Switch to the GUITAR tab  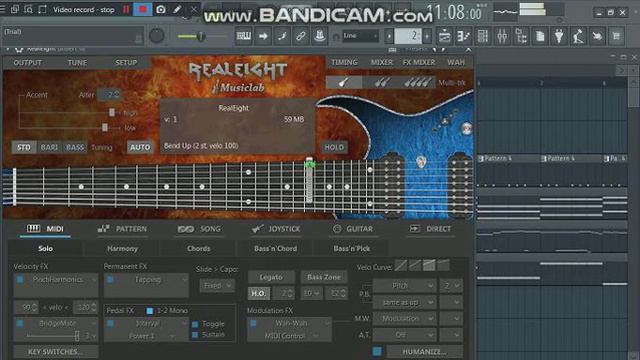tap(353, 229)
